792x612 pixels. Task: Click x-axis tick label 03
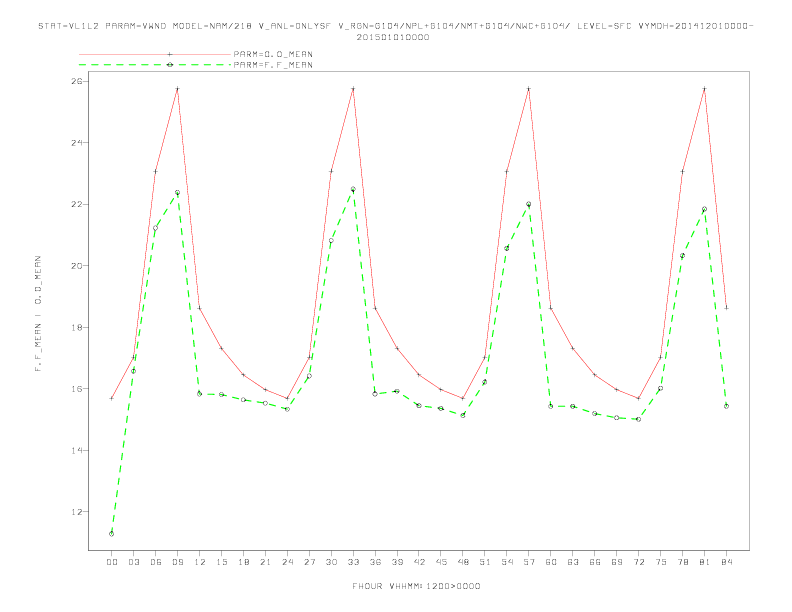133,562
